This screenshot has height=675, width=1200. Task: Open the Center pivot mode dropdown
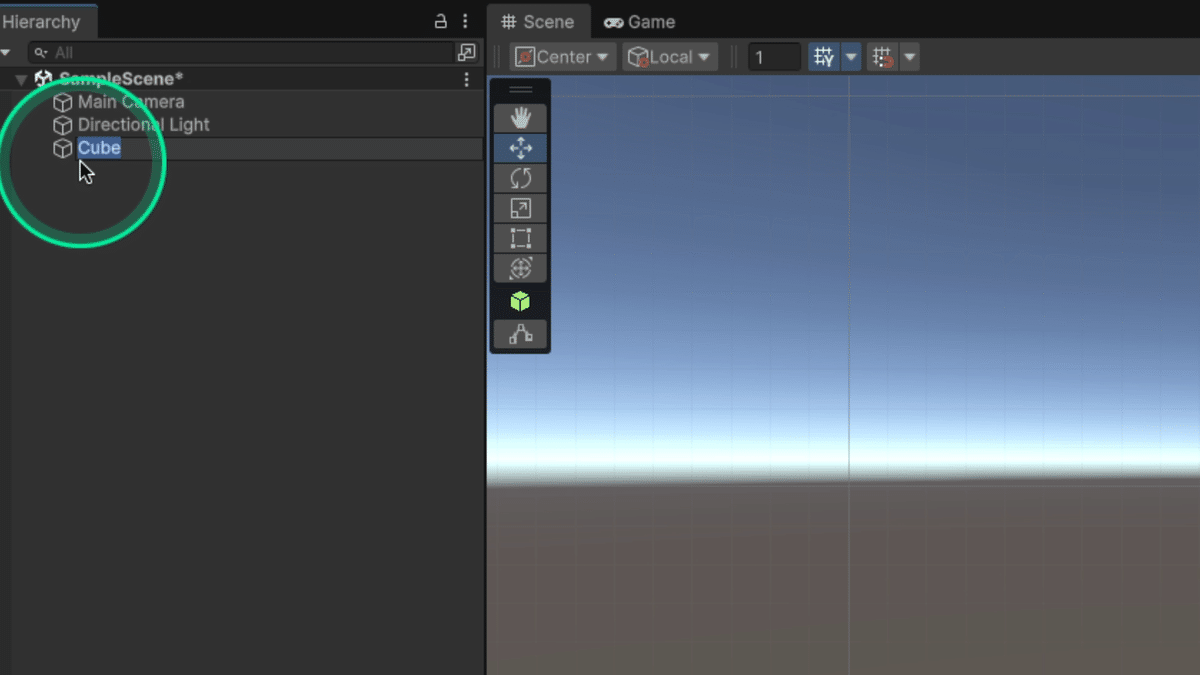coord(563,57)
